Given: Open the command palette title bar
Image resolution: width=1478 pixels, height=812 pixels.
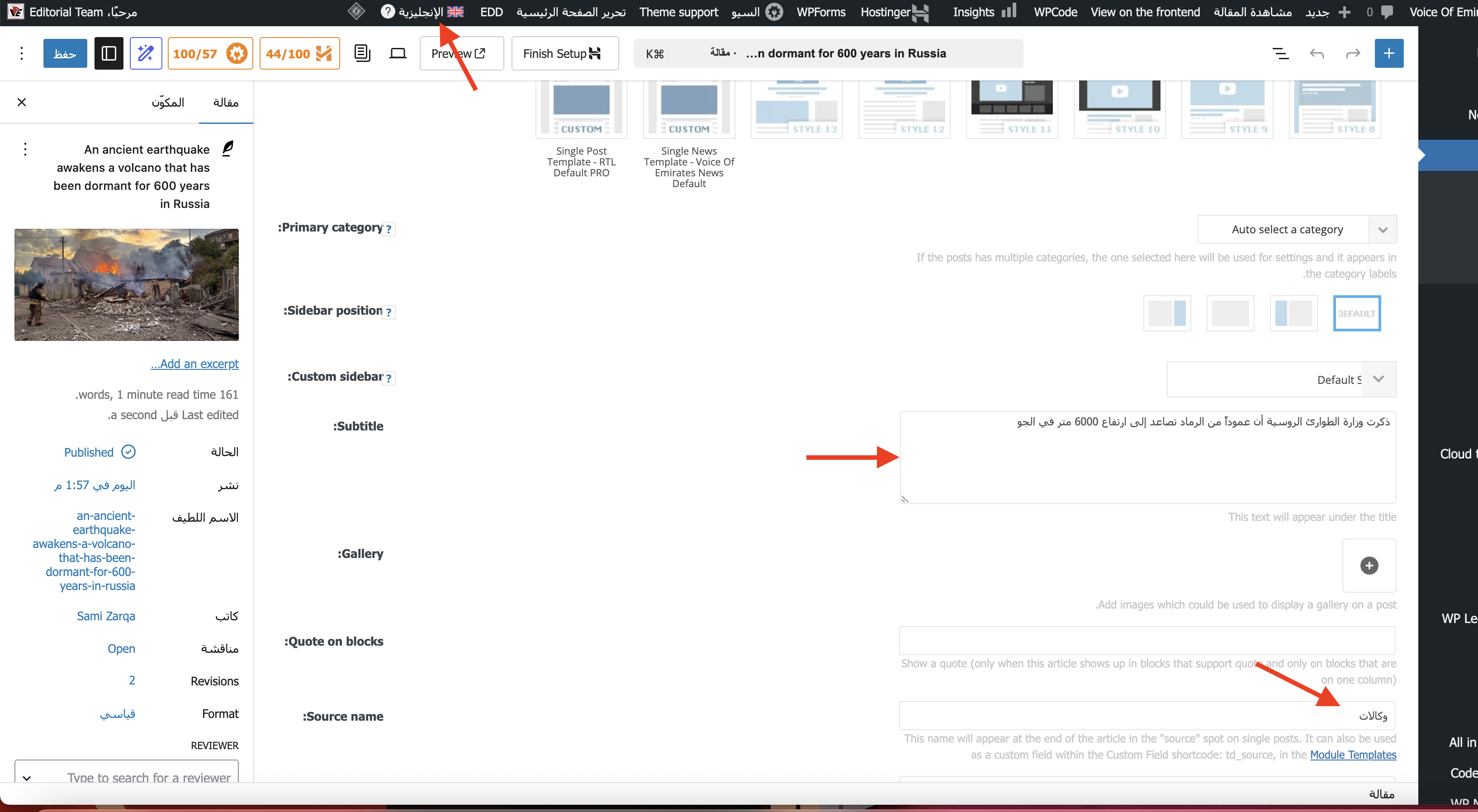Looking at the screenshot, I should tap(828, 53).
